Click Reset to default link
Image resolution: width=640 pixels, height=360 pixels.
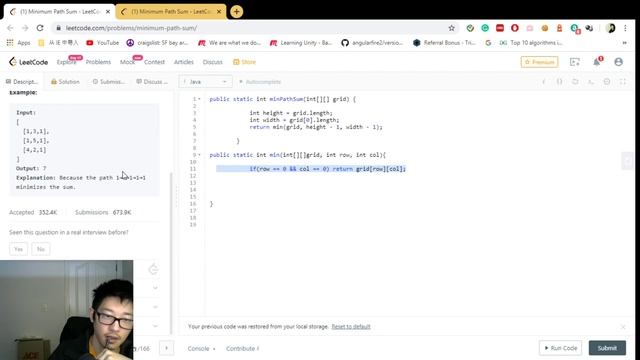tap(351, 327)
